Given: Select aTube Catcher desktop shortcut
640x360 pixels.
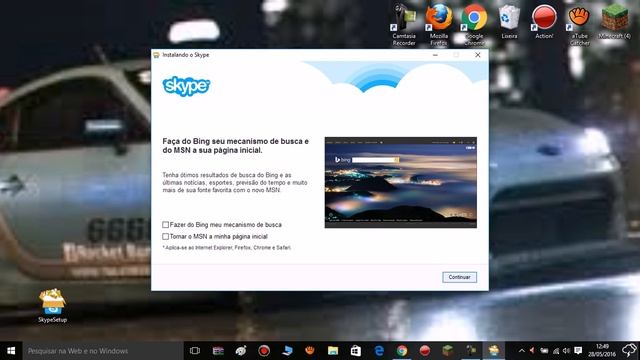Looking at the screenshot, I should 579,24.
